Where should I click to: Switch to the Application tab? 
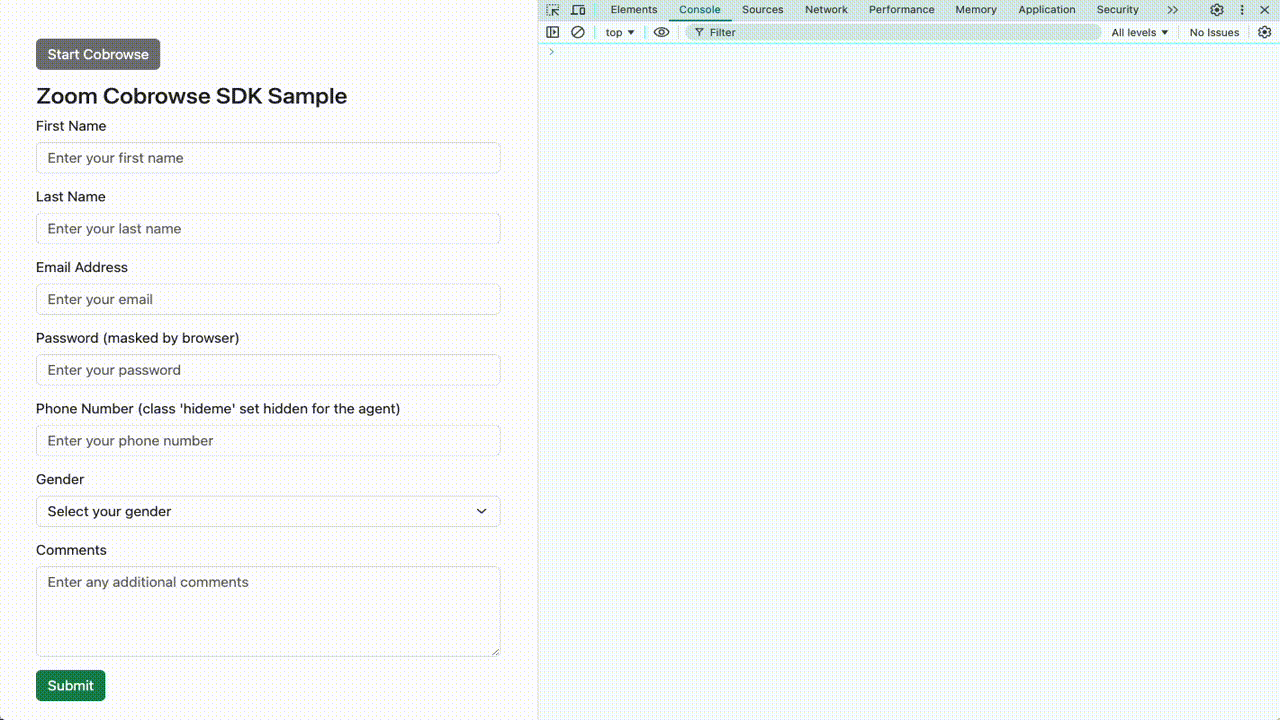[1047, 10]
